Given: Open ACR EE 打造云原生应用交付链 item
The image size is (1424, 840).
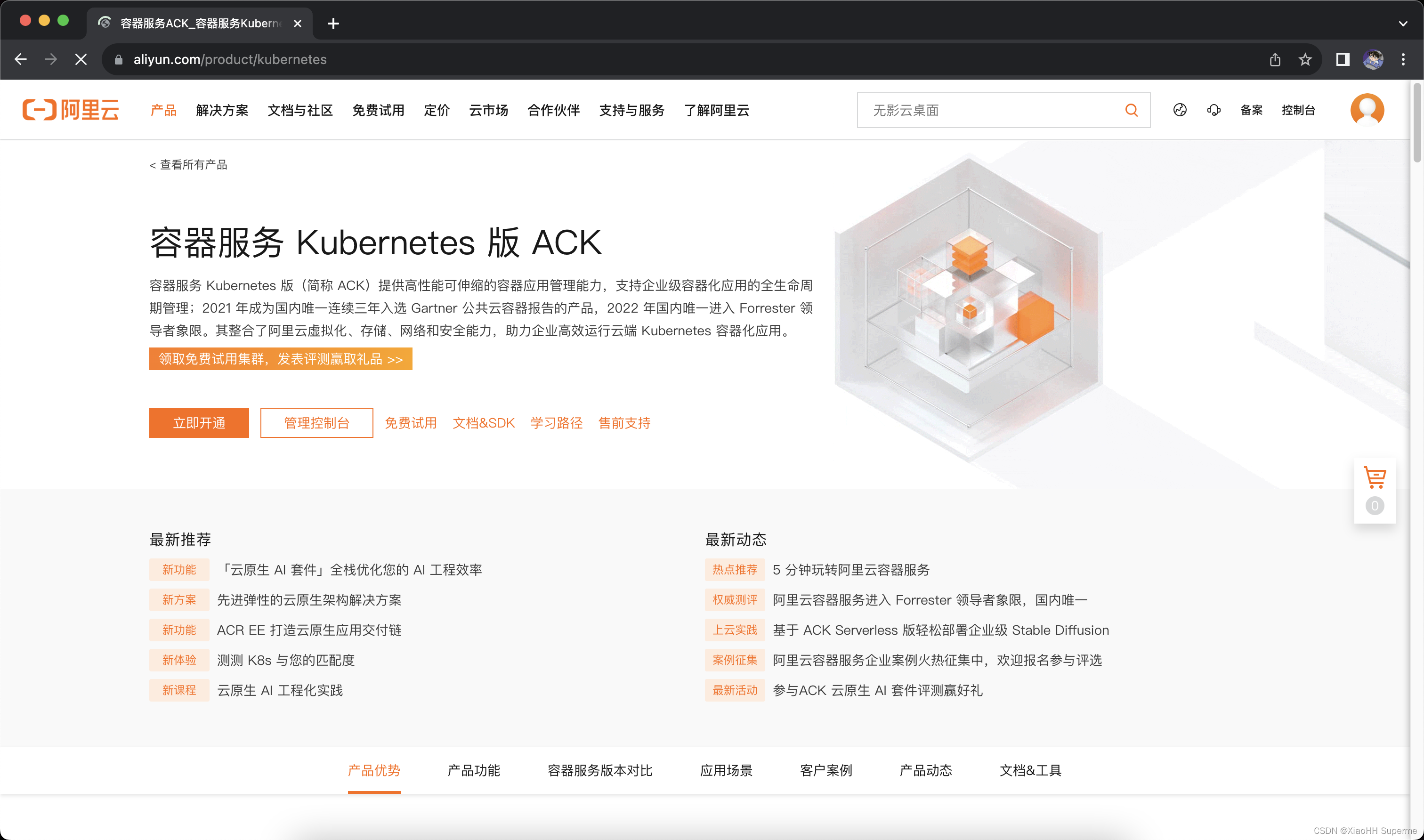Looking at the screenshot, I should click(x=309, y=630).
